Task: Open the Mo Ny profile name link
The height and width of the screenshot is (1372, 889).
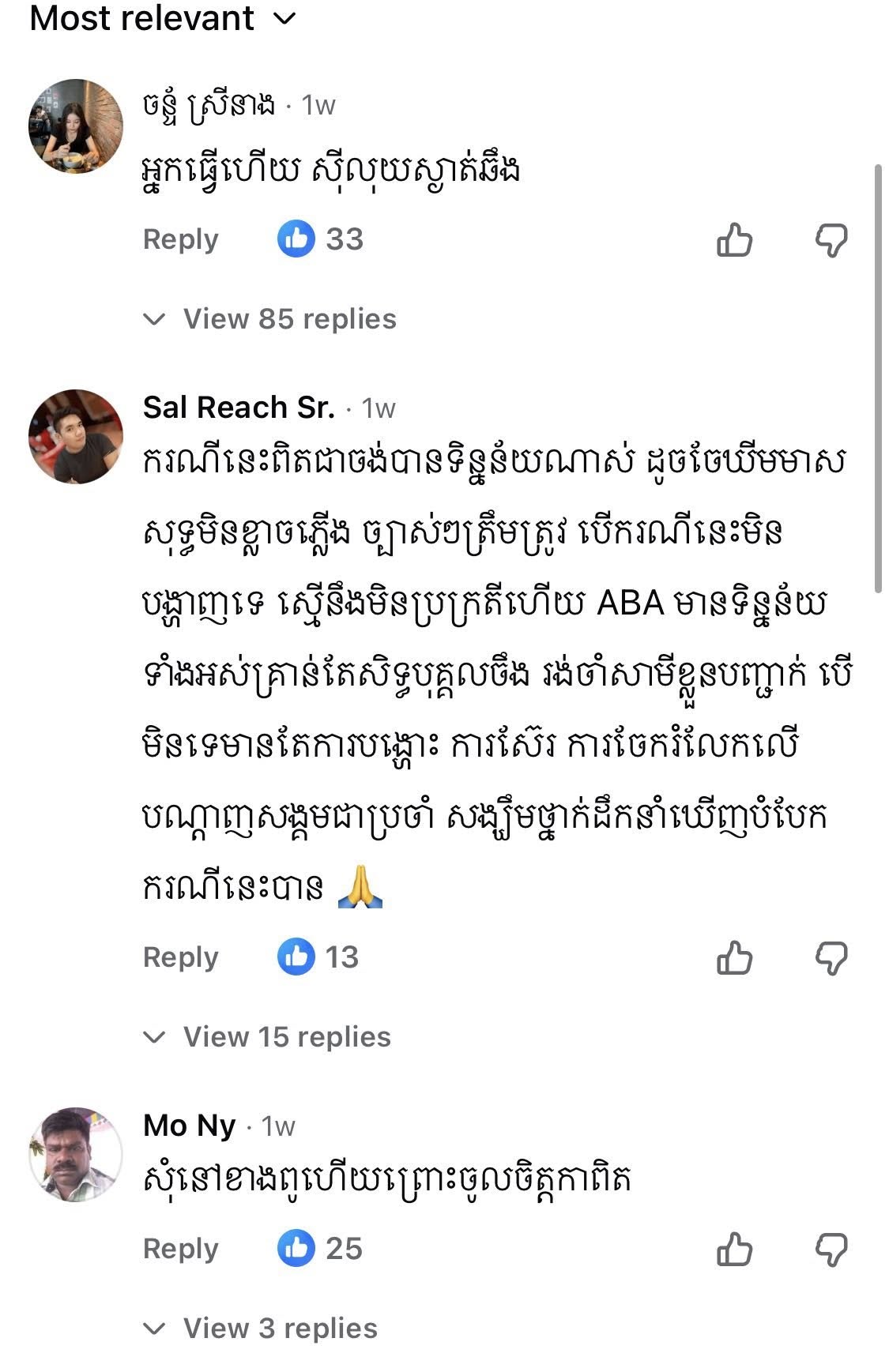Action: [190, 1126]
